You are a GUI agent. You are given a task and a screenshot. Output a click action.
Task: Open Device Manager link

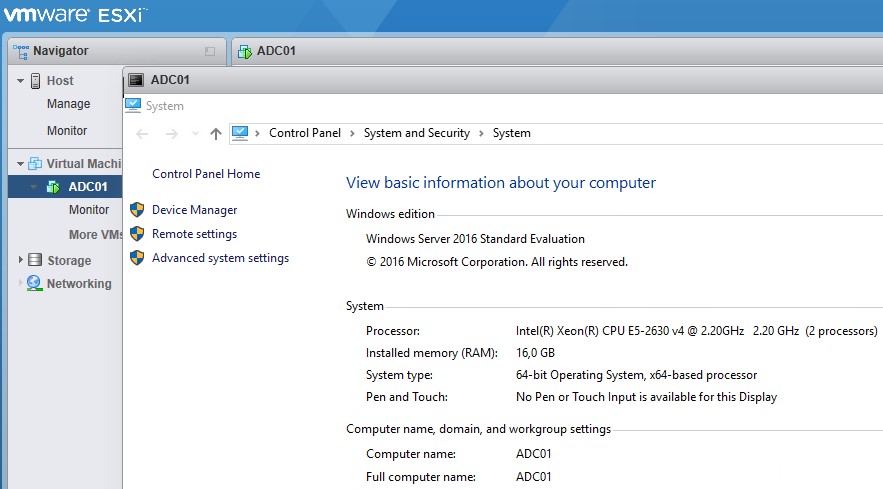pos(194,210)
